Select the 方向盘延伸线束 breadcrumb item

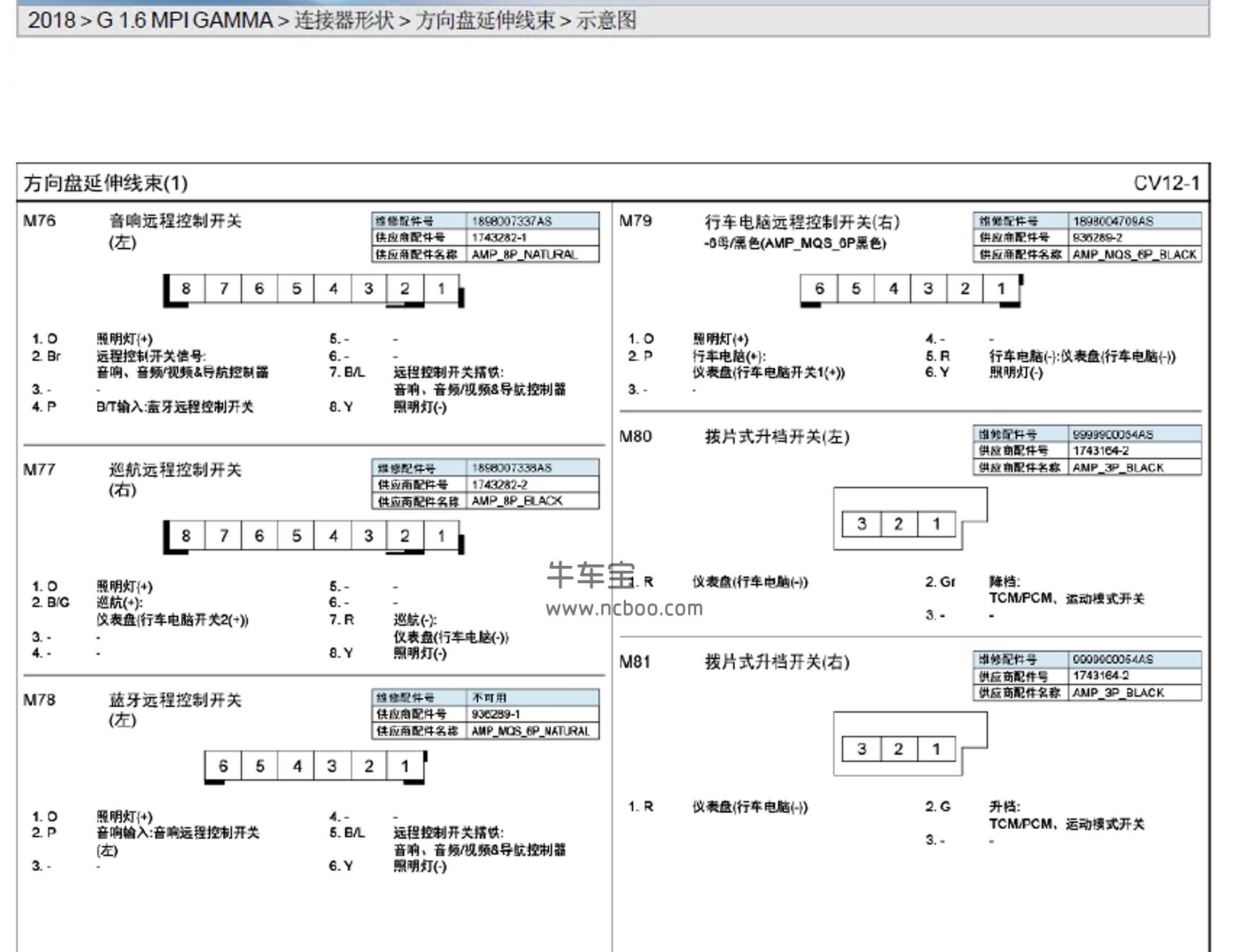point(485,20)
